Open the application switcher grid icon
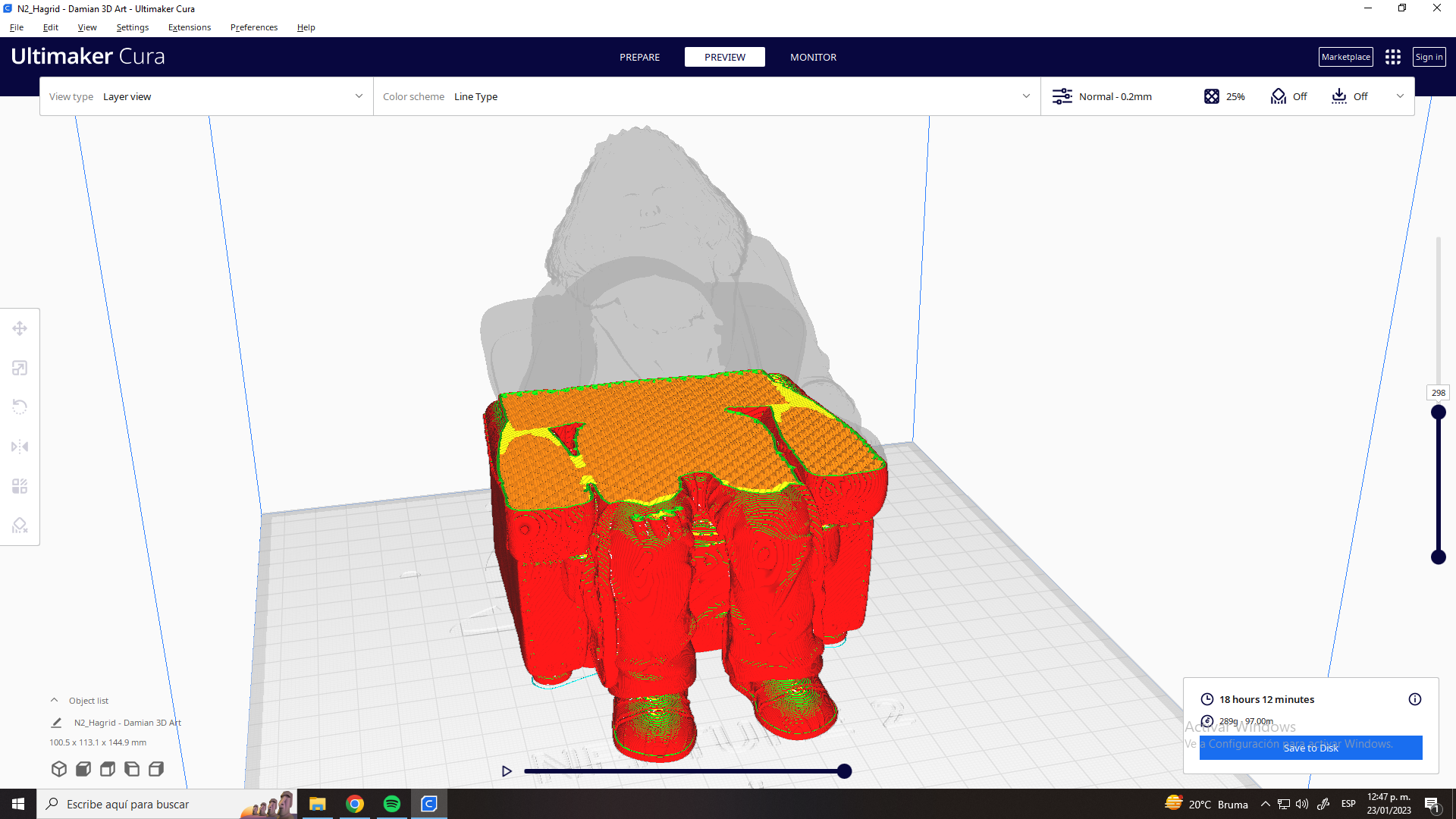The width and height of the screenshot is (1456, 819). point(1392,57)
